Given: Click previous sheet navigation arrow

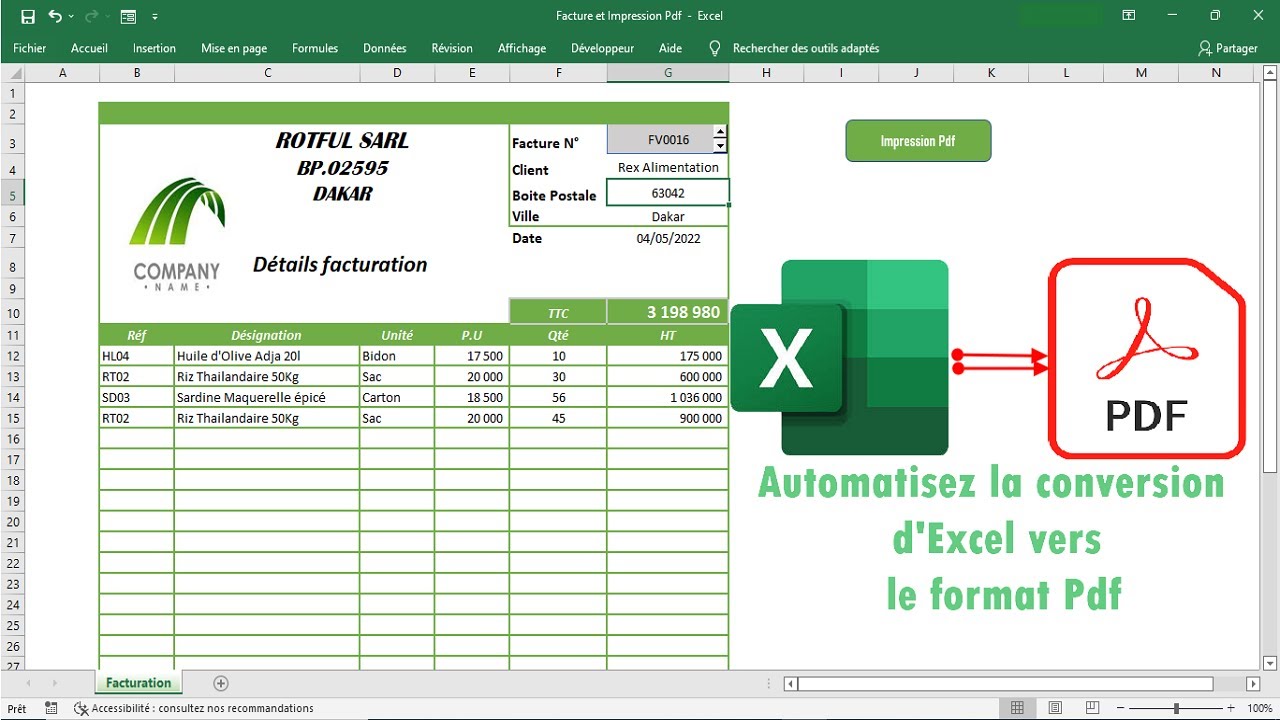Looking at the screenshot, I should click(28, 683).
